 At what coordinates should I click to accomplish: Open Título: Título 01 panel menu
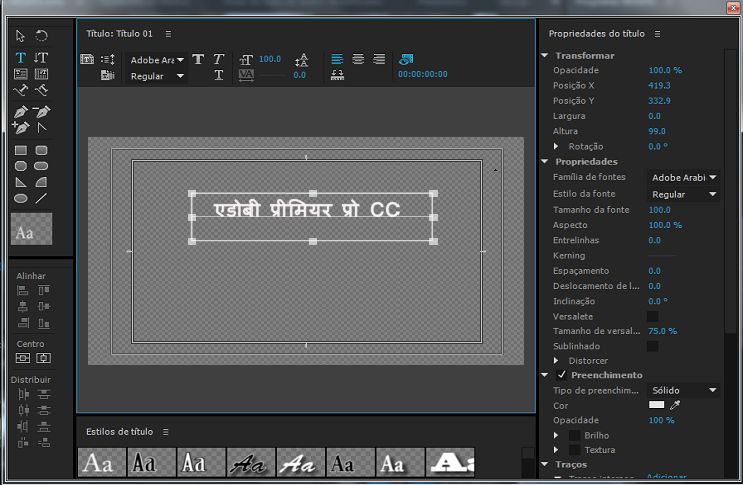[x=168, y=34]
